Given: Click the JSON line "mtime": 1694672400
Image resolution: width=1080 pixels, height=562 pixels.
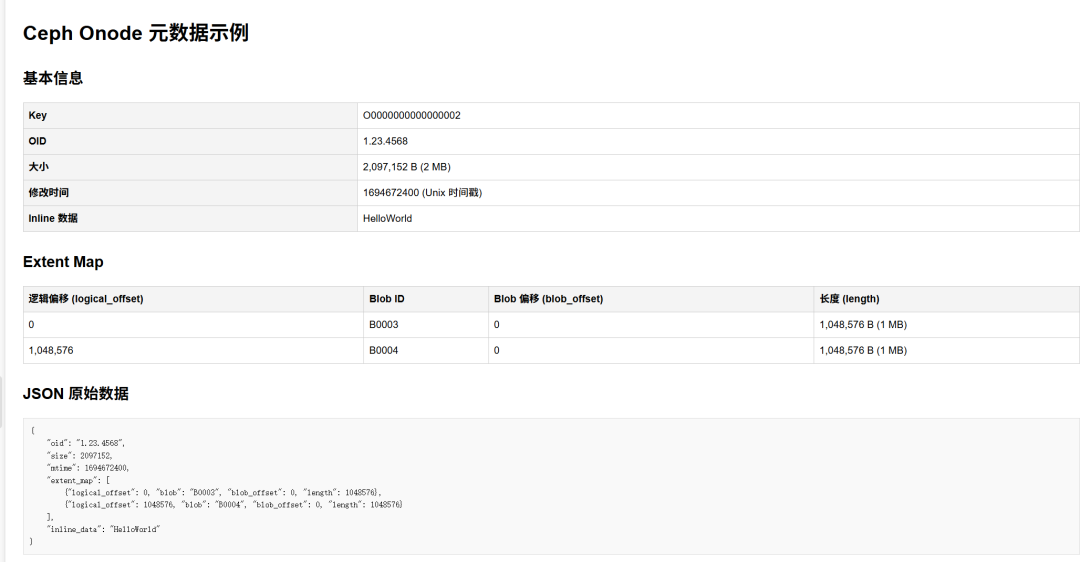Looking at the screenshot, I should click(88, 468).
